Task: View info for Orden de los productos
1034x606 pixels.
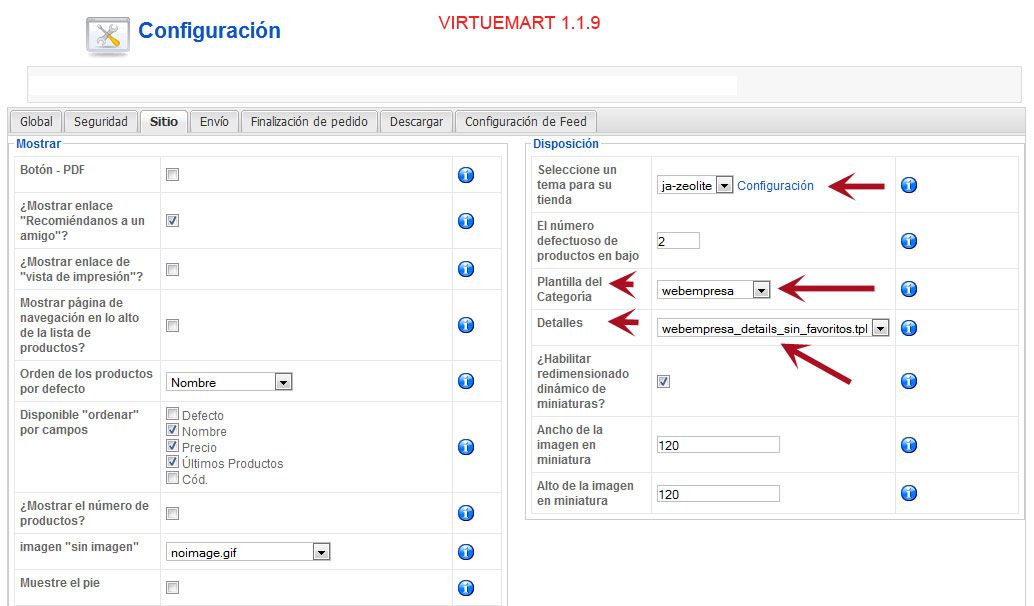Action: click(466, 381)
